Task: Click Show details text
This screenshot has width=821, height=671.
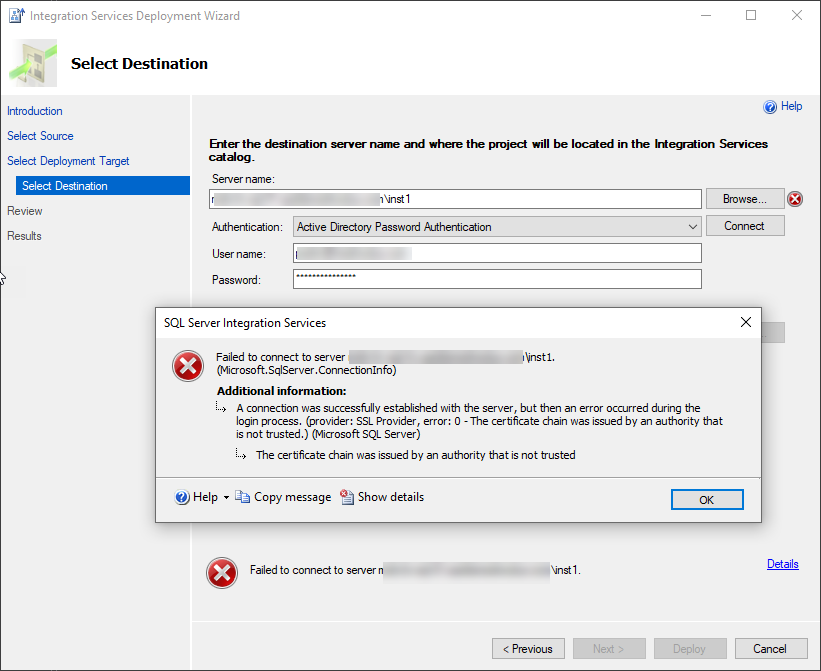Action: pyautogui.click(x=391, y=497)
